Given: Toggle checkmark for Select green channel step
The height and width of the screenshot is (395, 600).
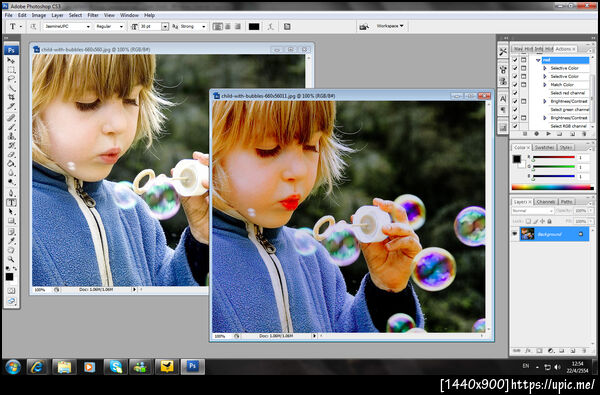Looking at the screenshot, I should click(515, 109).
